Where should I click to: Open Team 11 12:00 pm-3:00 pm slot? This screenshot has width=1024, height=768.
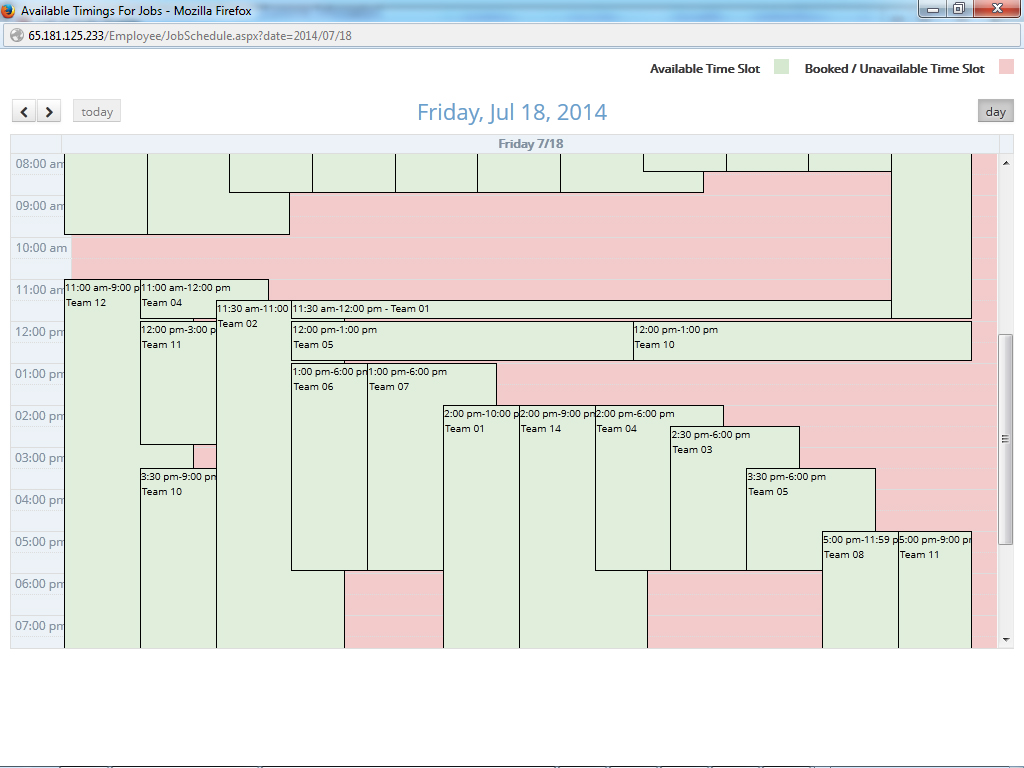[x=178, y=383]
